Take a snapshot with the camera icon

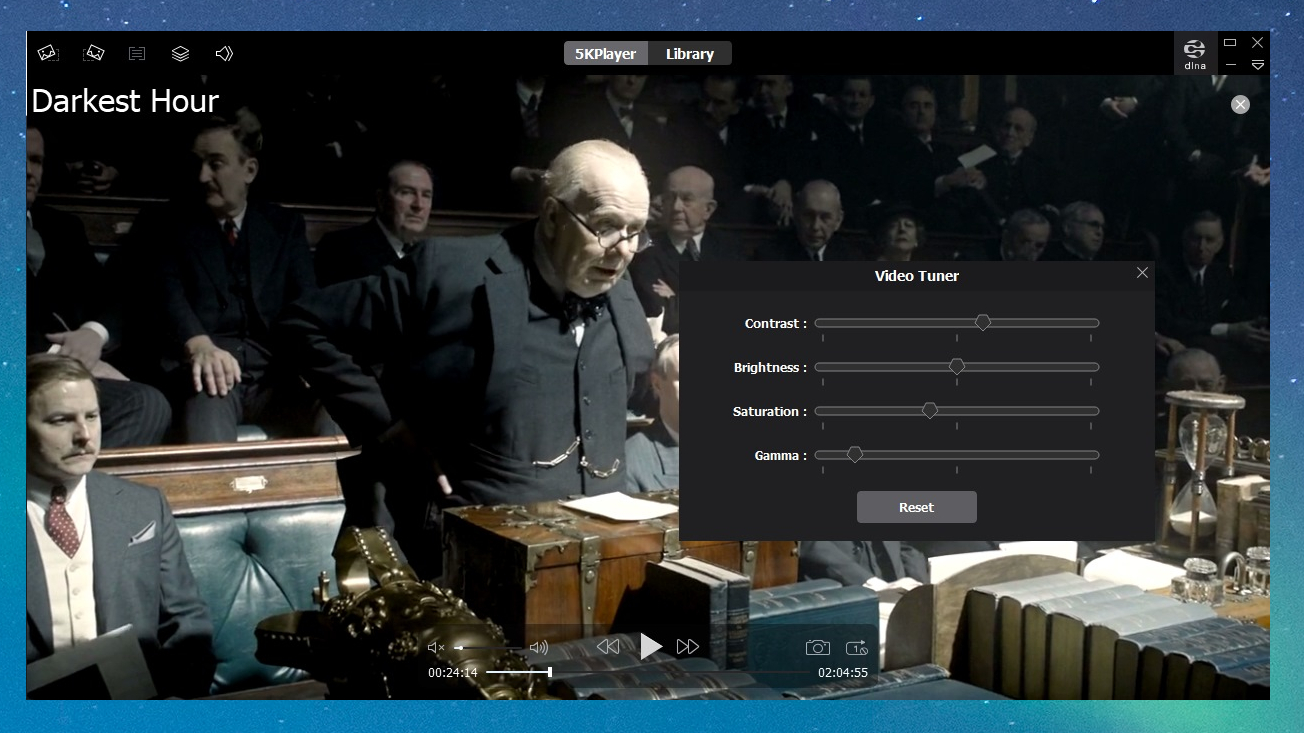(x=818, y=648)
